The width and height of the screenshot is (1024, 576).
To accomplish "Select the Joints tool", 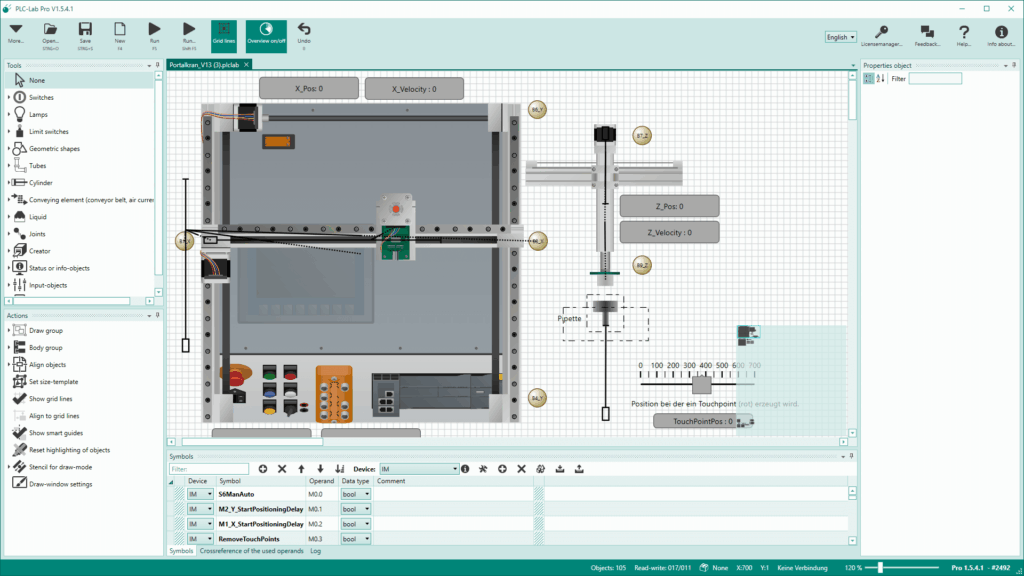I will pyautogui.click(x=37, y=234).
